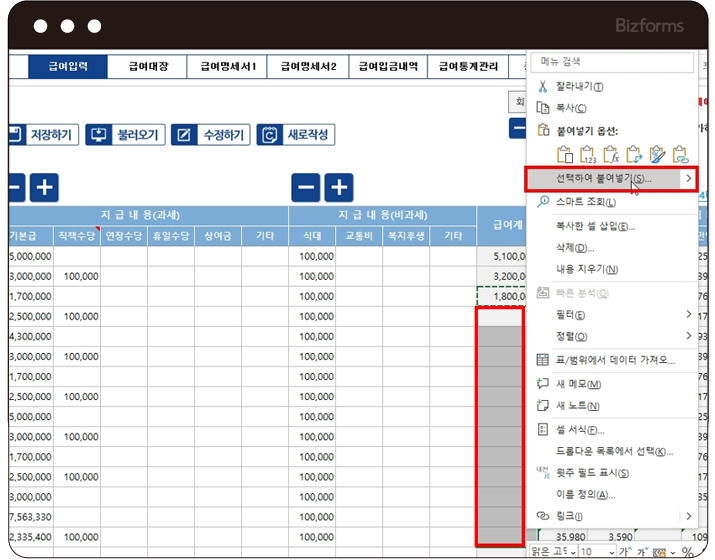Choose the Paste Values (123) icon
715x560 pixels.
click(588, 154)
